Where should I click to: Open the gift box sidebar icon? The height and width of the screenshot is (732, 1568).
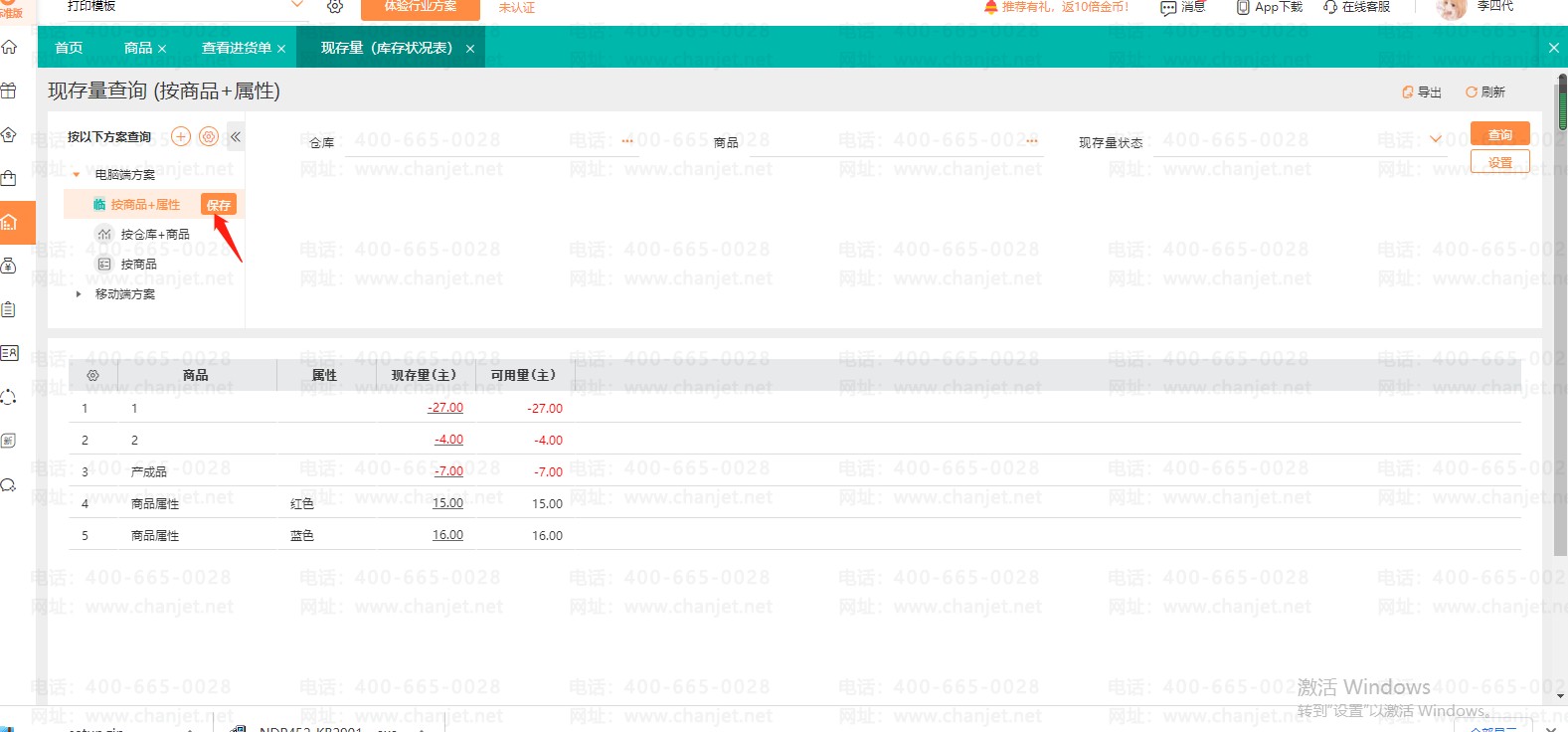(9, 91)
